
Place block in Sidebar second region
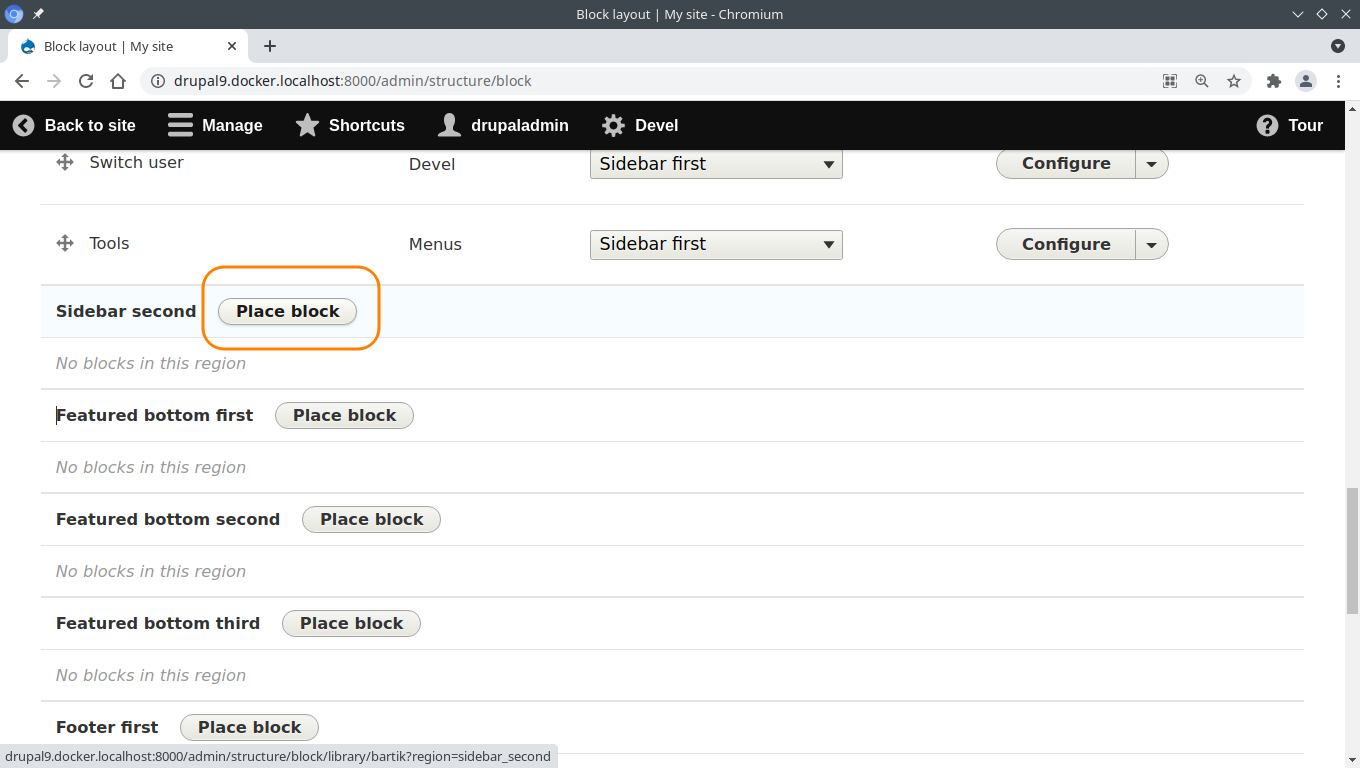tap(287, 311)
